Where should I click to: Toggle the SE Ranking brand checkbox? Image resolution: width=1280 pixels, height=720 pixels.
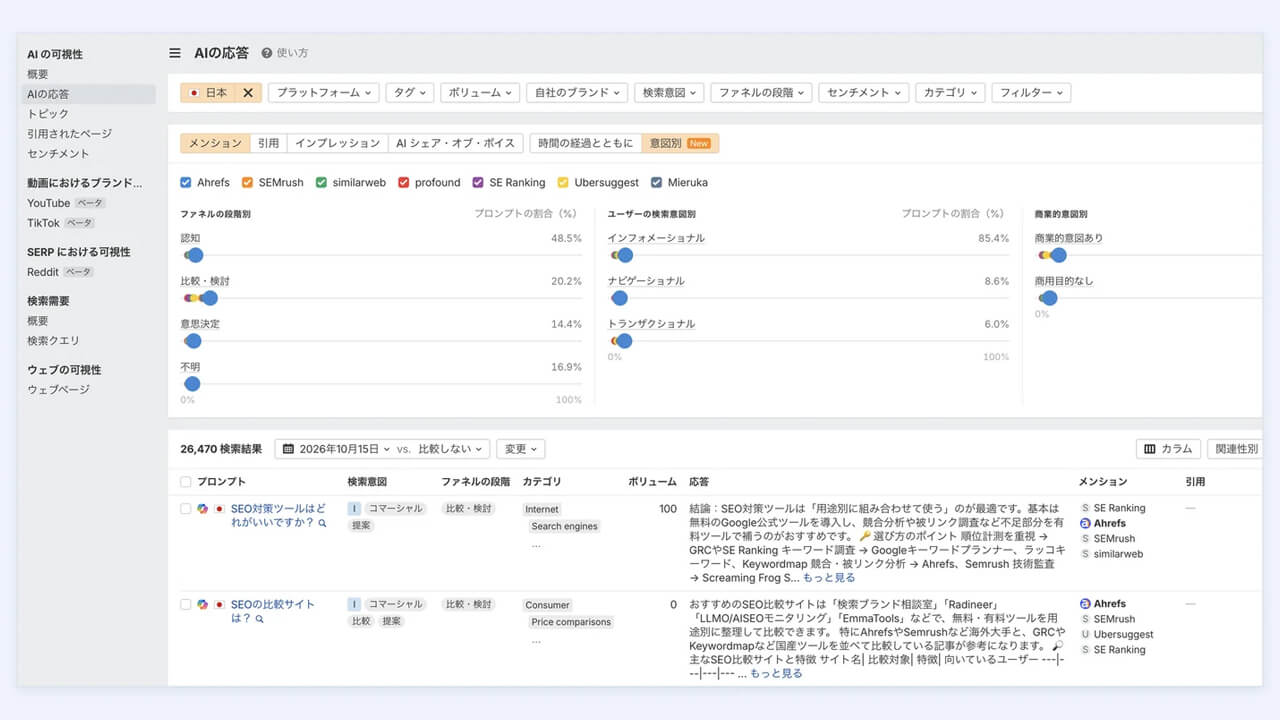[x=479, y=183]
